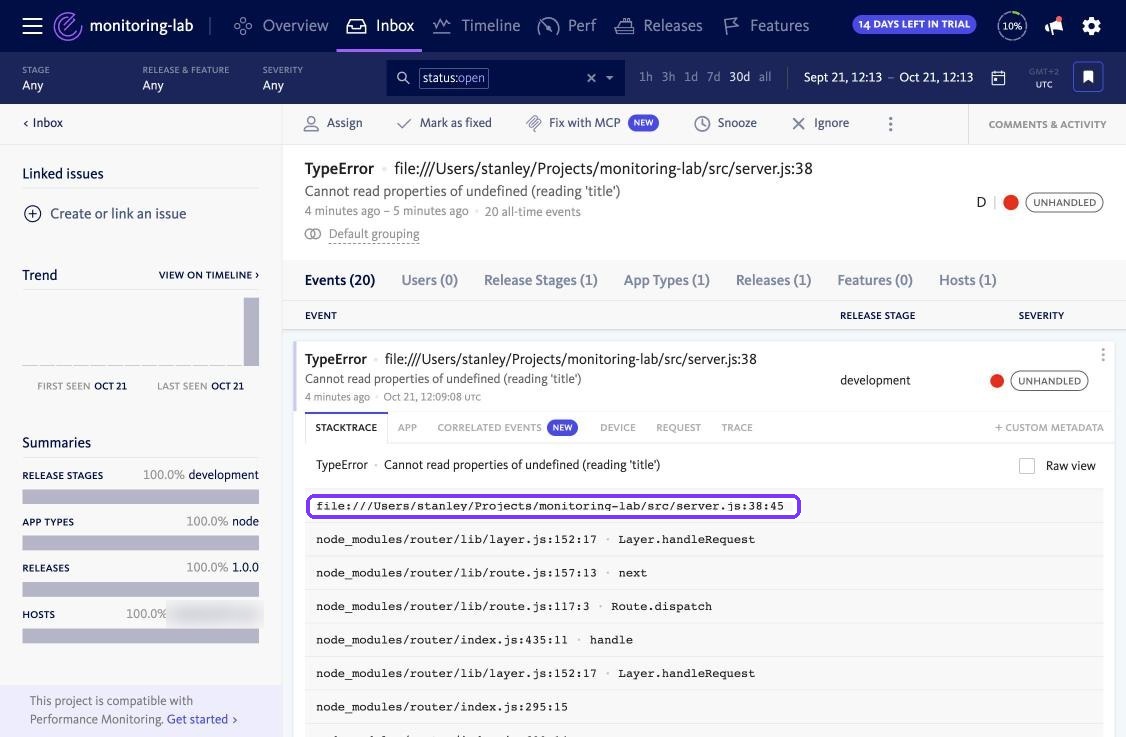The width and height of the screenshot is (1126, 737).
Task: Click Fix with MCP
Action: (592, 123)
